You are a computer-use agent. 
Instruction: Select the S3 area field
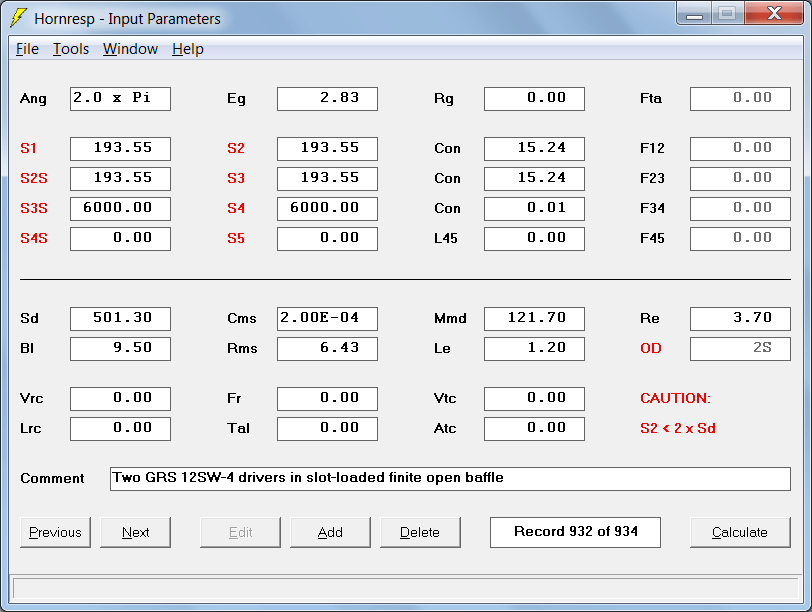(327, 179)
